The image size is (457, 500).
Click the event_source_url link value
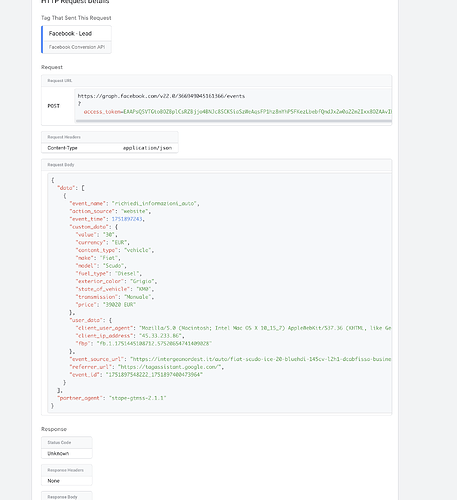click(261, 359)
